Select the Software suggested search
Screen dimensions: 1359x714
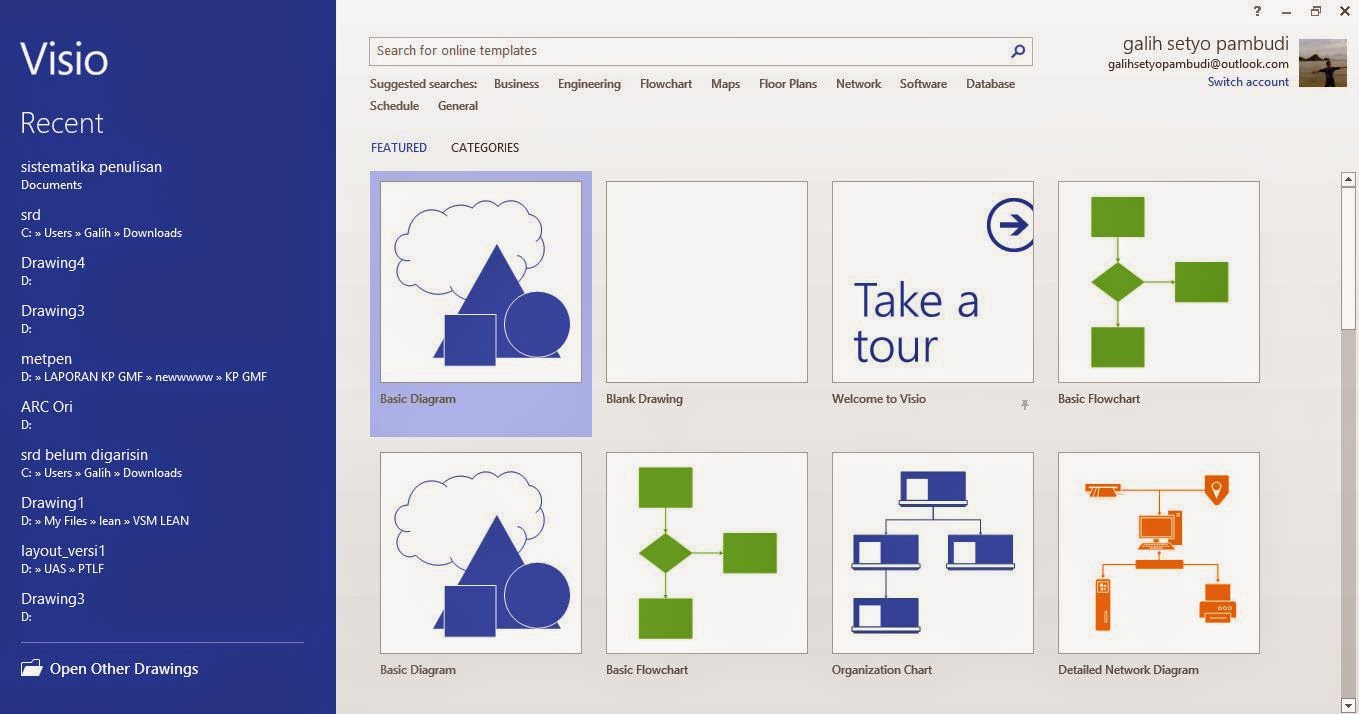(x=923, y=84)
